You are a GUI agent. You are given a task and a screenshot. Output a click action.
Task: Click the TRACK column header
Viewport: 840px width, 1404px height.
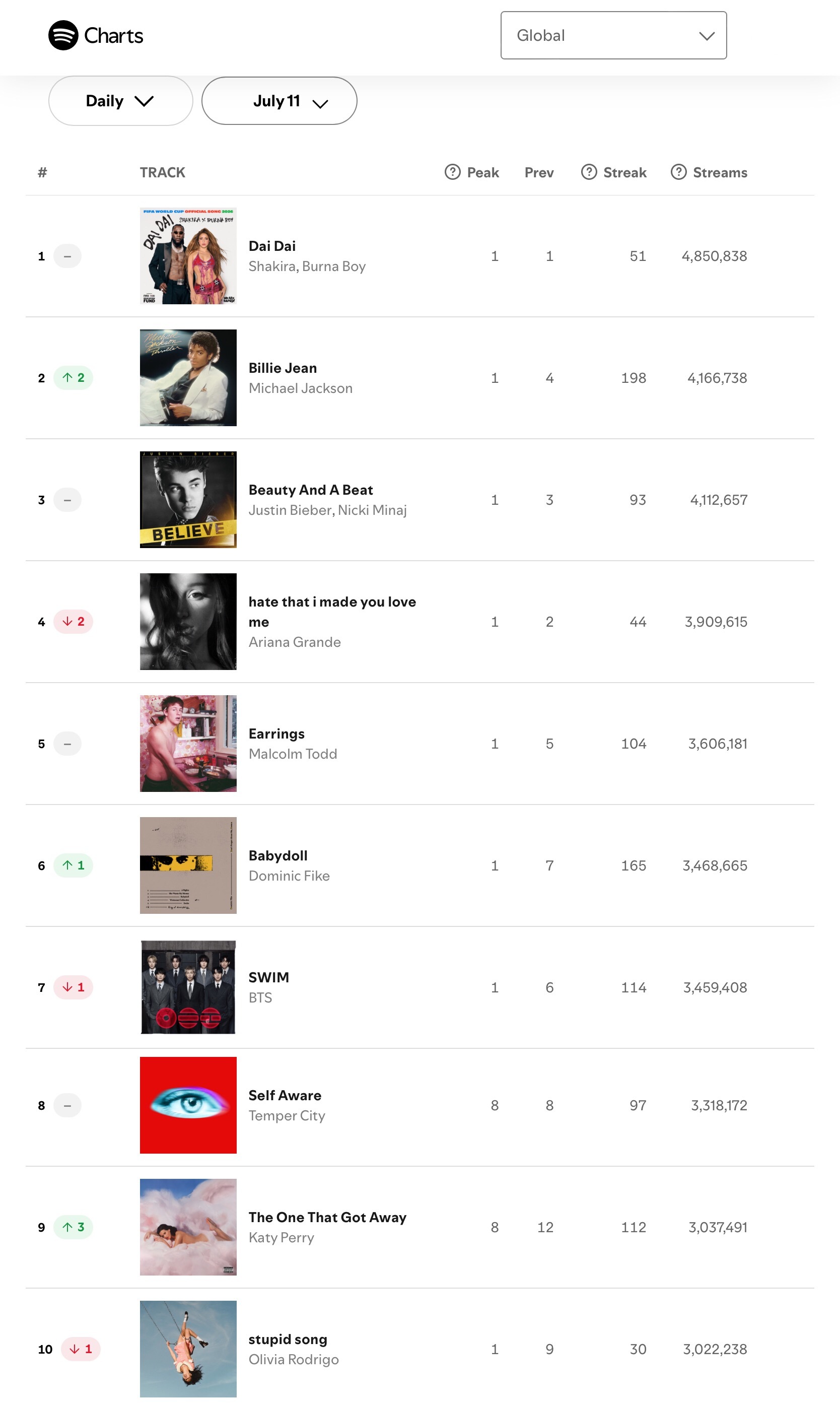tap(163, 172)
